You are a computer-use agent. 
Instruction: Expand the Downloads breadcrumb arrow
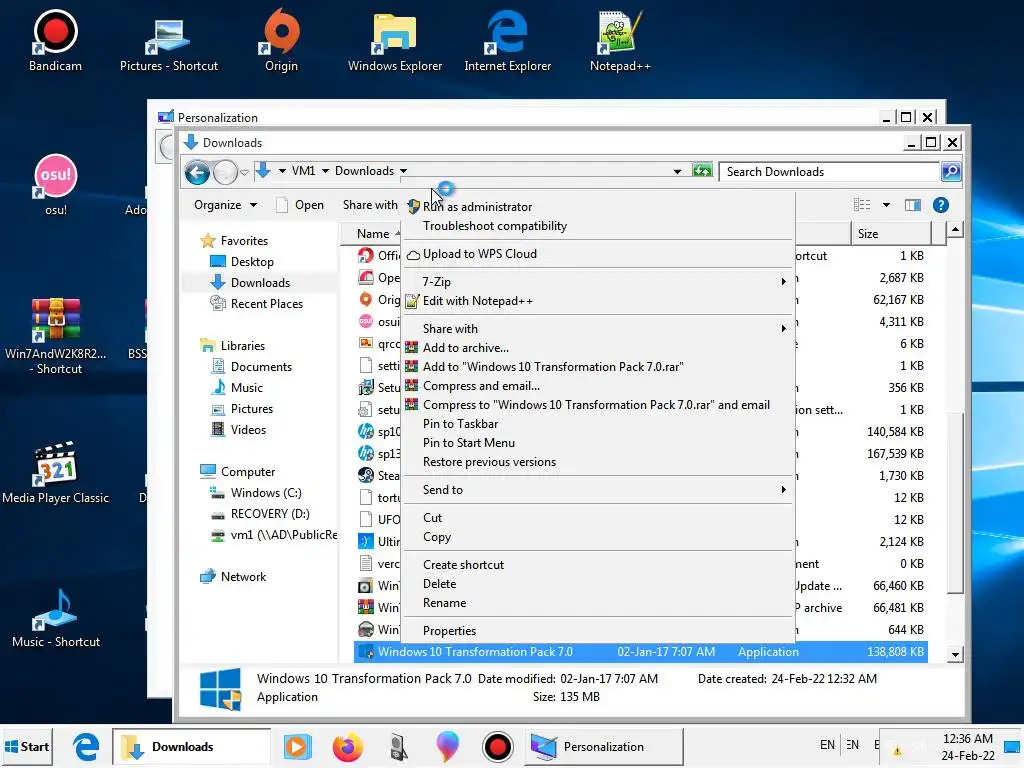click(x=404, y=171)
